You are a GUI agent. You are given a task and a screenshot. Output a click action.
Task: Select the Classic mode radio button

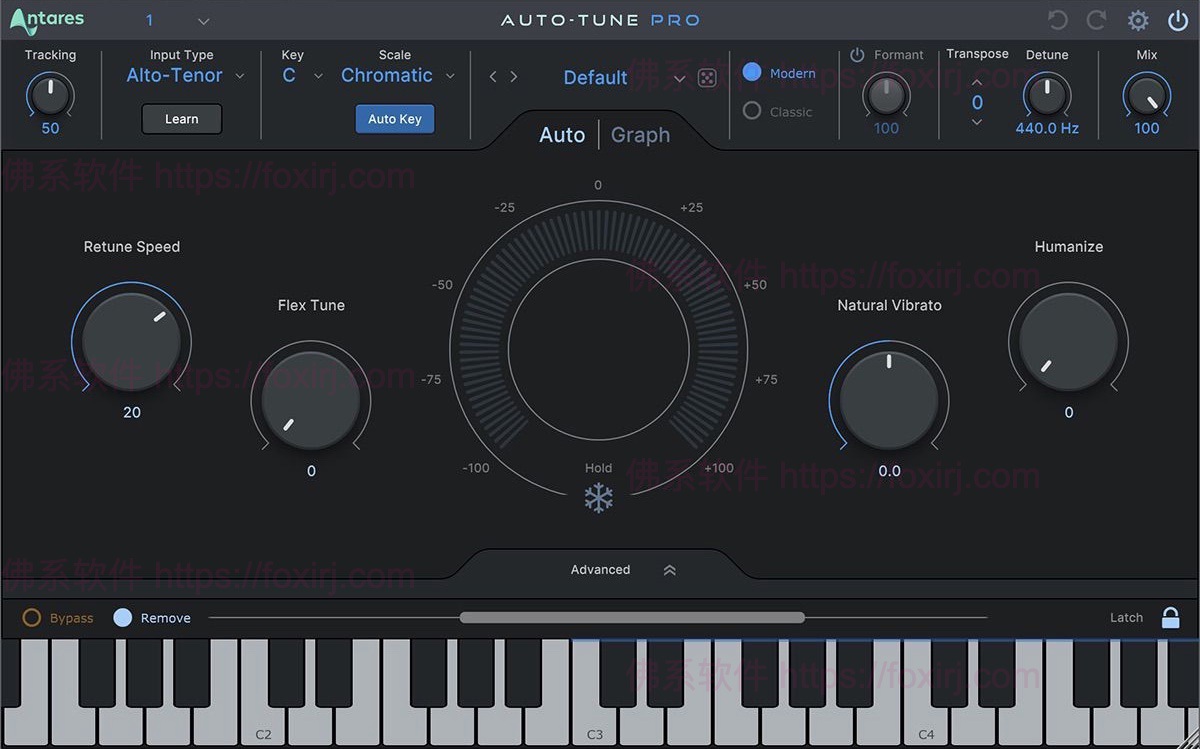pyautogui.click(x=752, y=111)
